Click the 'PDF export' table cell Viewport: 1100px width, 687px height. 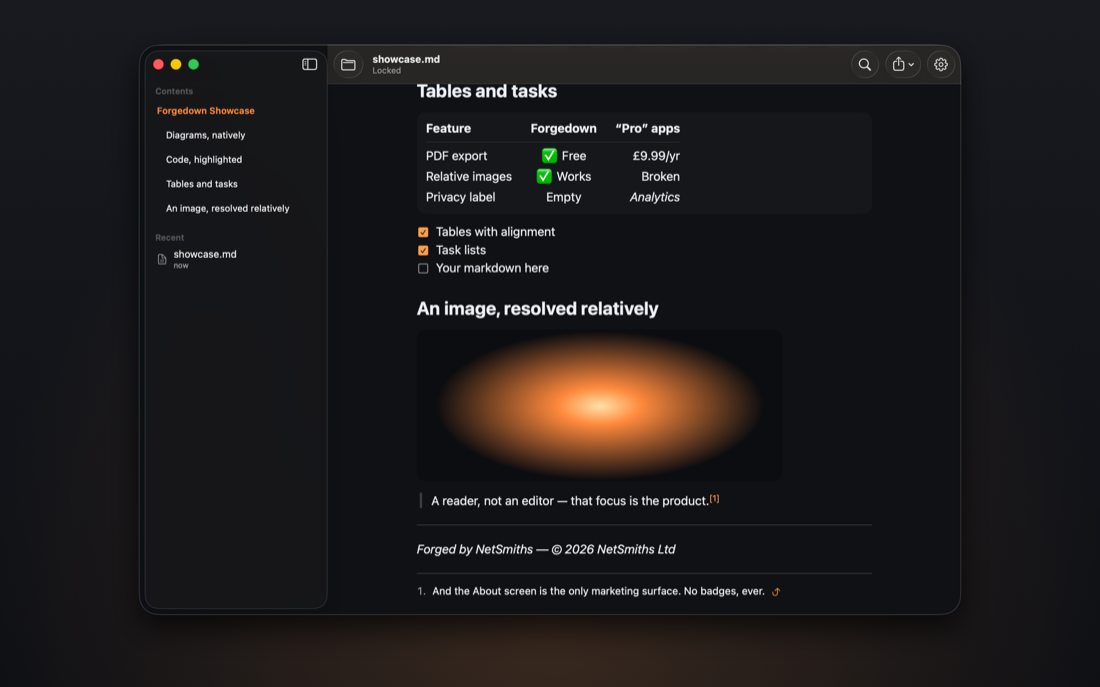(x=456, y=156)
